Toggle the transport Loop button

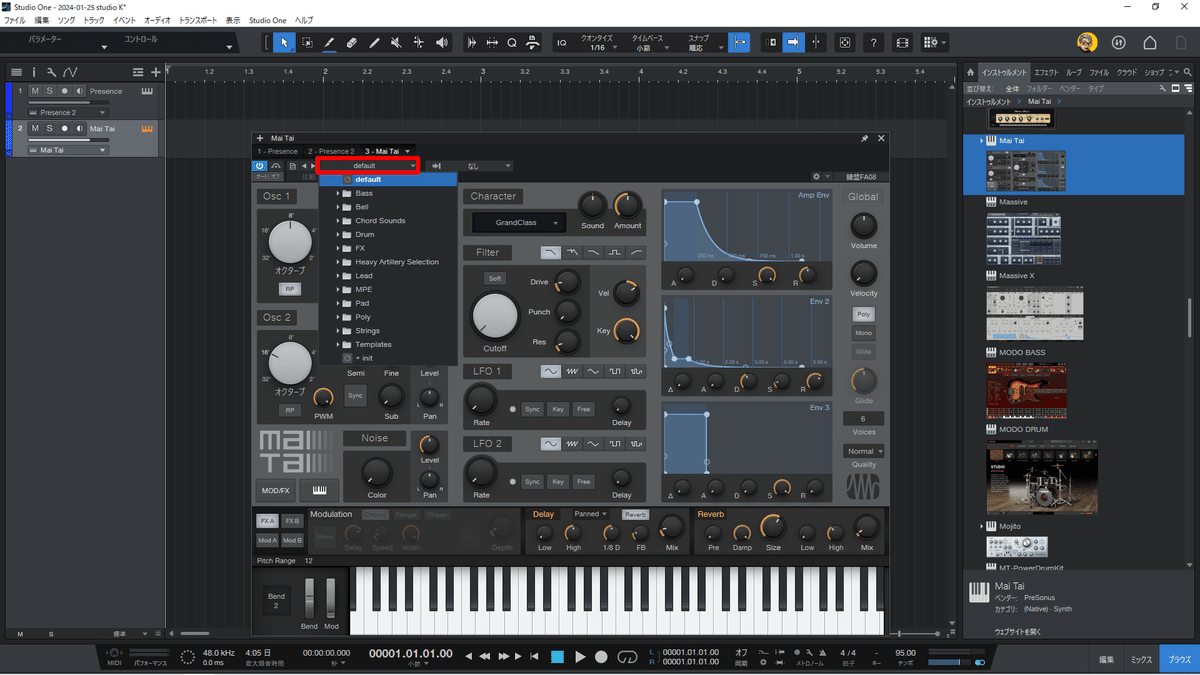point(627,656)
